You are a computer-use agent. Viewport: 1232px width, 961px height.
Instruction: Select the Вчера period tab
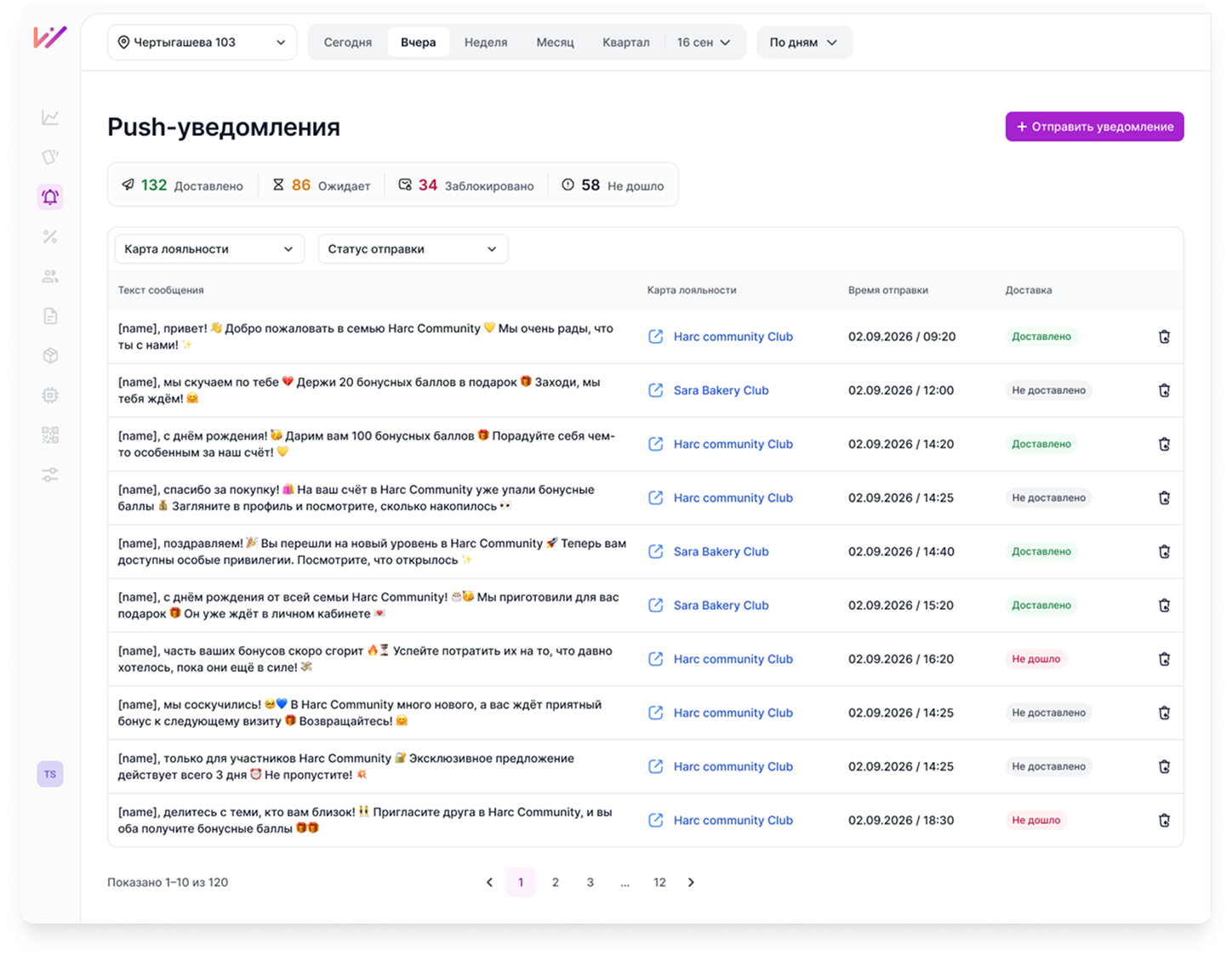(x=419, y=43)
